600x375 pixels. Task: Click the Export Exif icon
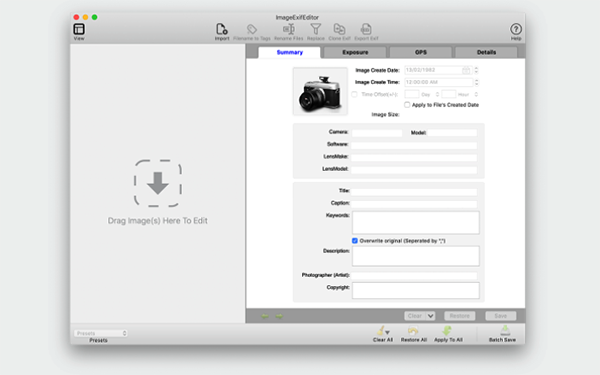tap(366, 29)
